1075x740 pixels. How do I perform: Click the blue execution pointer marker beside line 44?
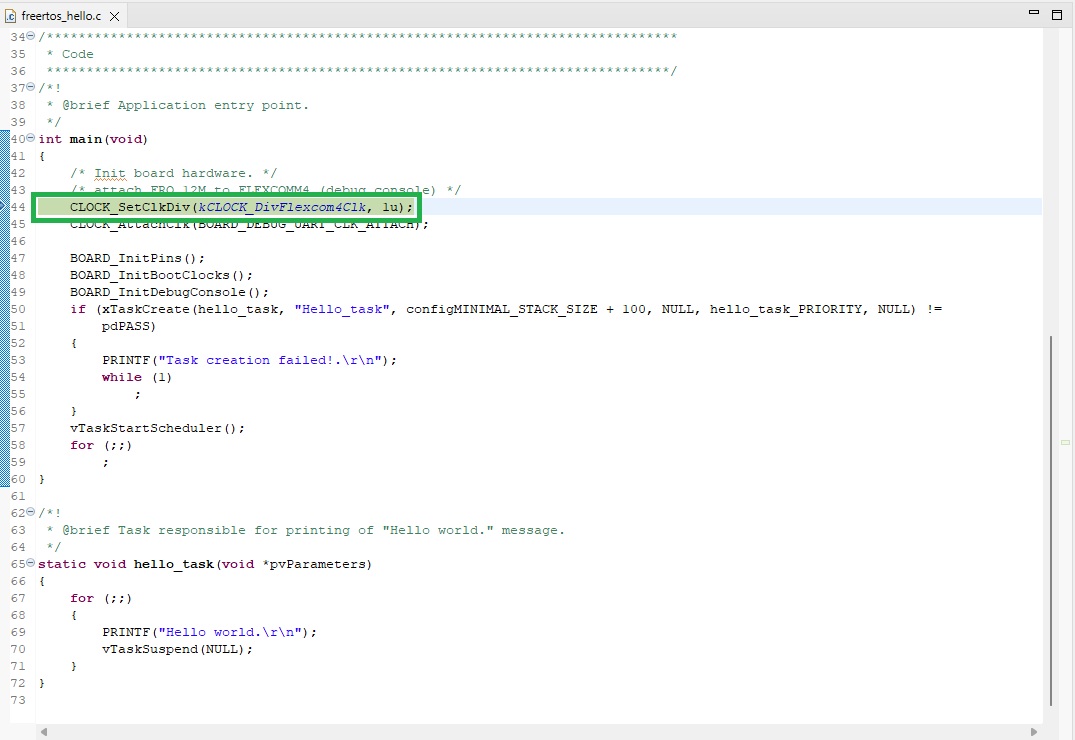click(3, 207)
